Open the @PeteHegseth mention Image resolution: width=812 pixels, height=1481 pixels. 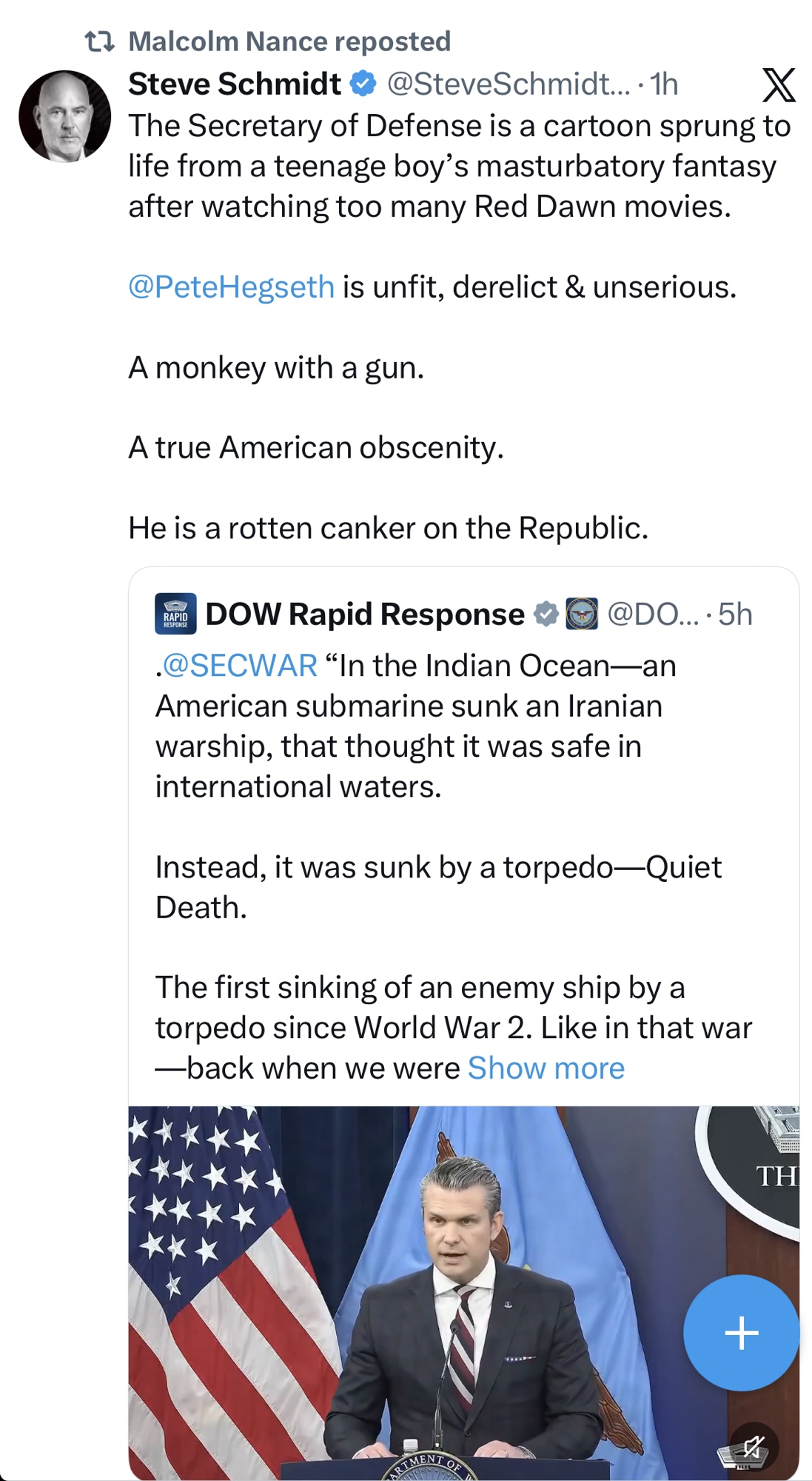pyautogui.click(x=232, y=287)
